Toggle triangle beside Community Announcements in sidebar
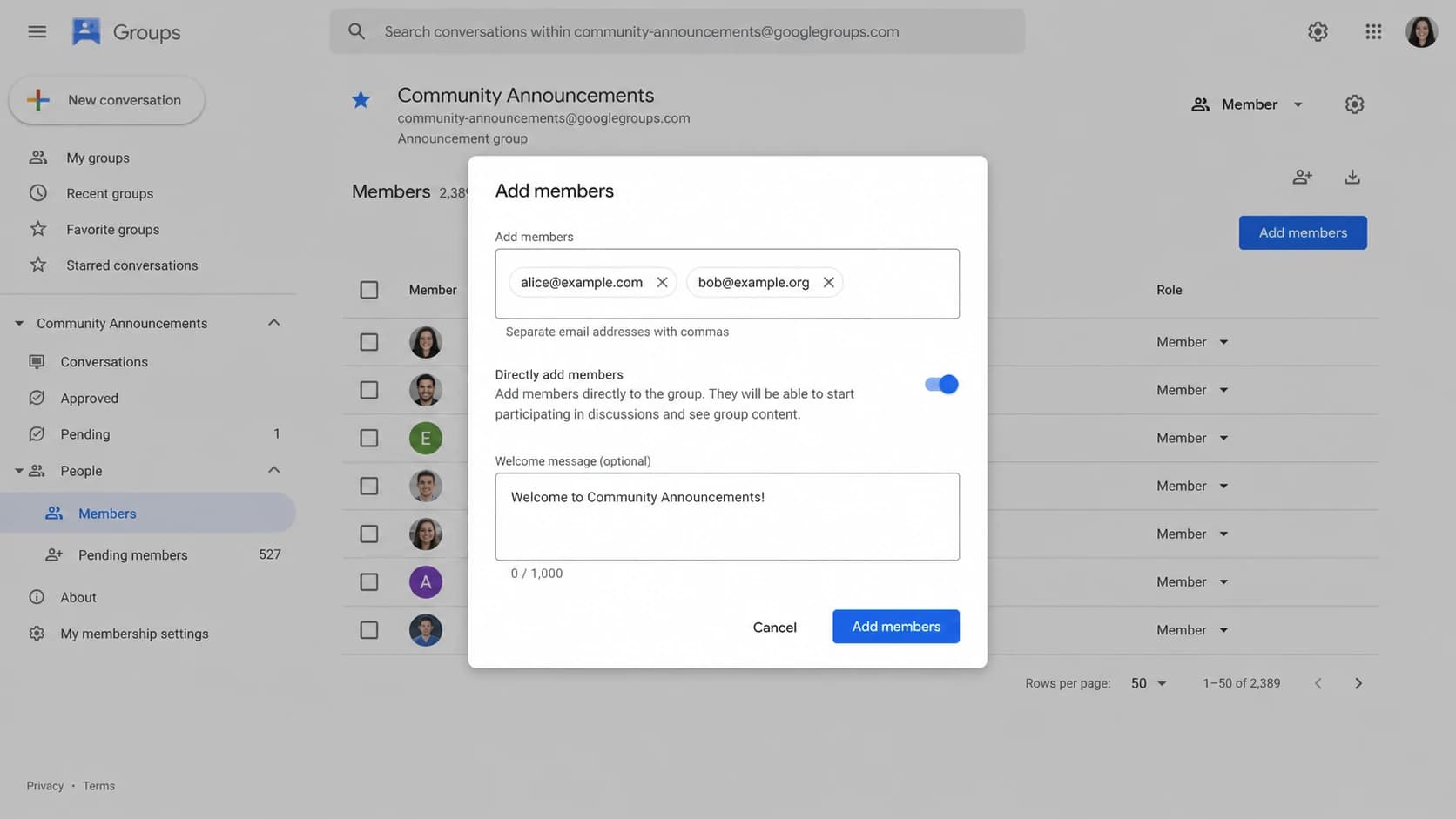Viewport: 1456px width, 819px height. point(18,324)
